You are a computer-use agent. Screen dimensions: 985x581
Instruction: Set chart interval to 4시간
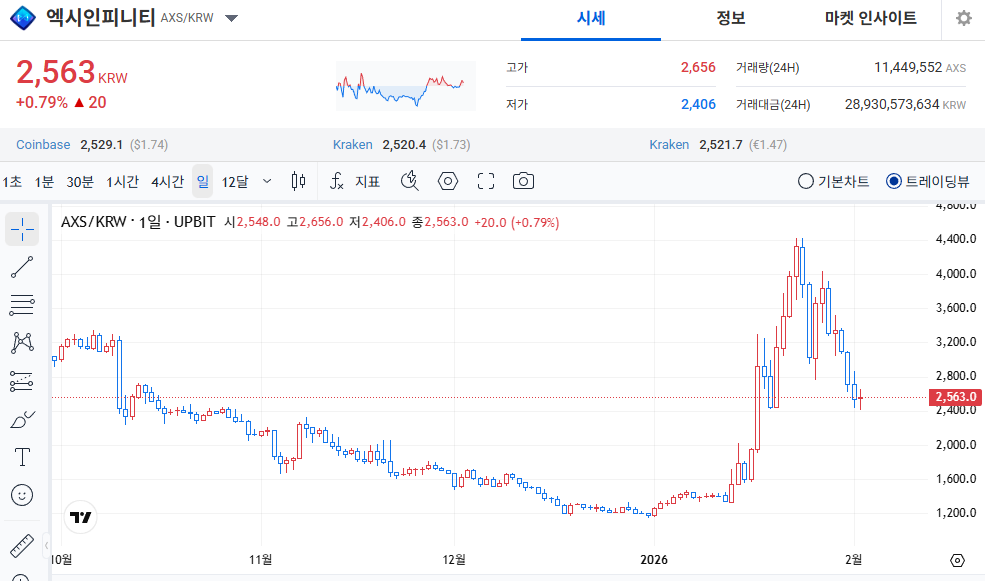coord(167,181)
